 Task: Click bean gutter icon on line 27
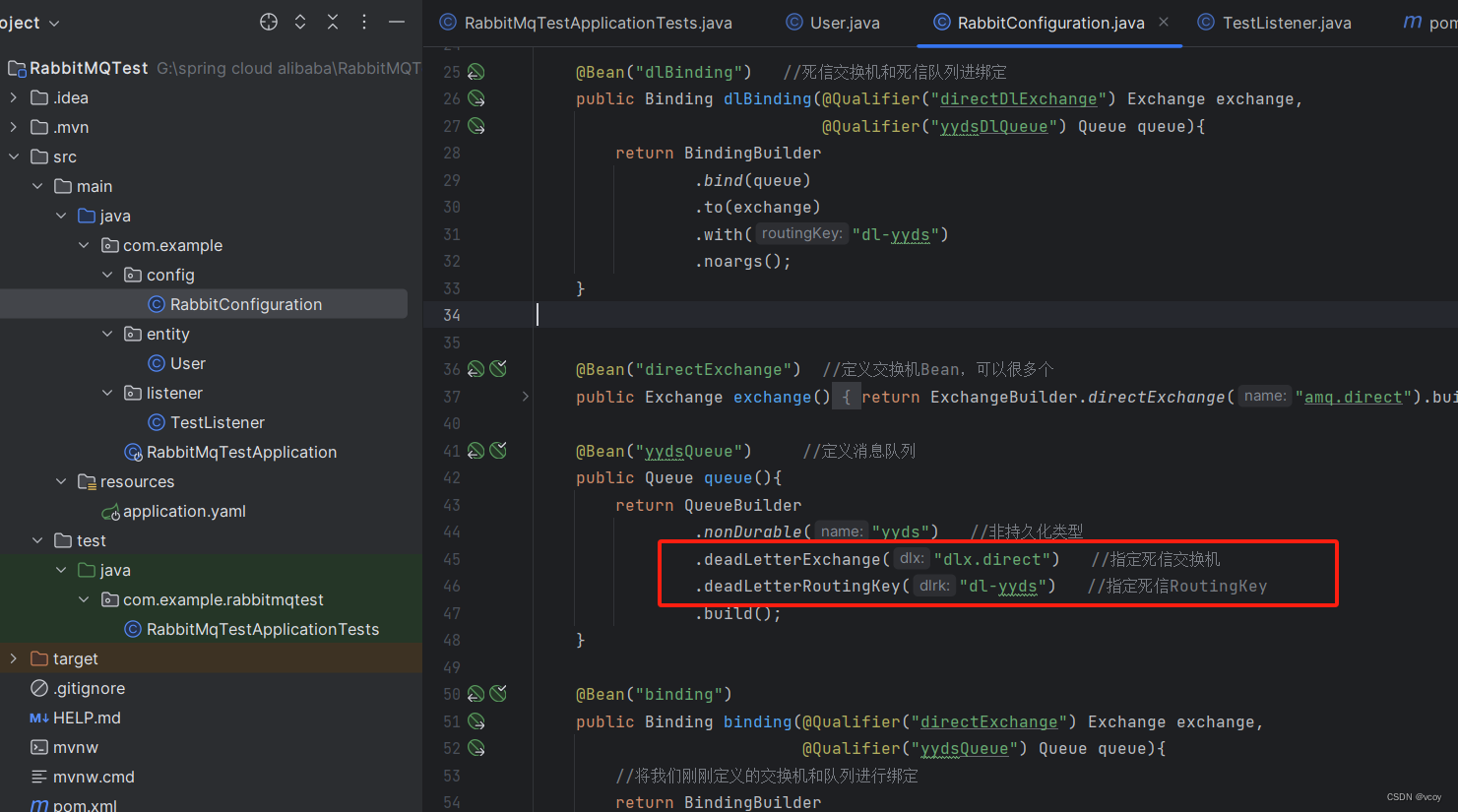475,126
